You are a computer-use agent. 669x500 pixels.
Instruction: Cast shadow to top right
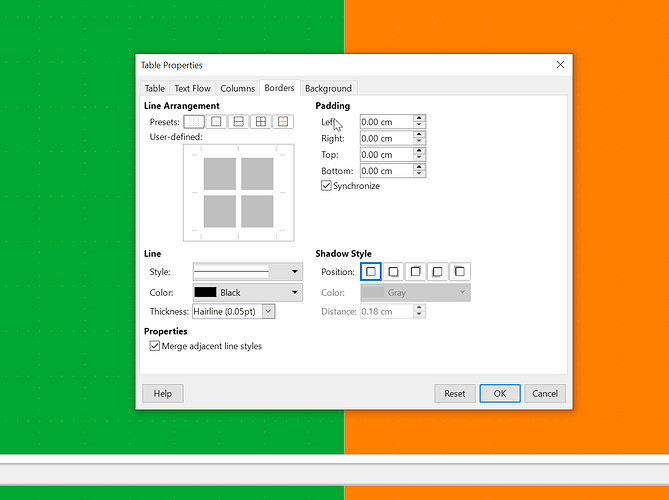[x=416, y=271]
